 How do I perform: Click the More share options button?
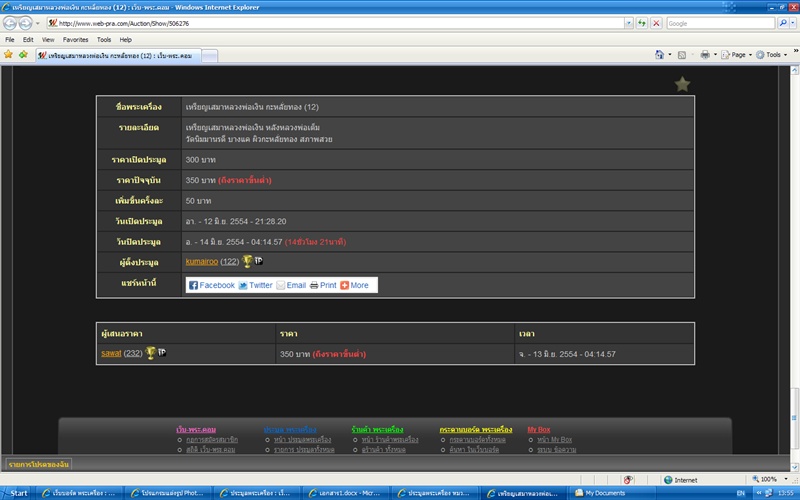354,285
